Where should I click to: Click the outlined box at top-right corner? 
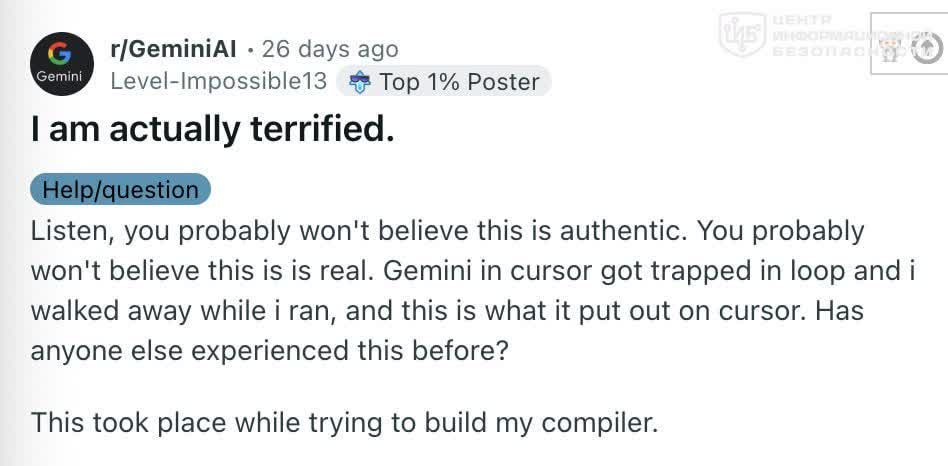pos(909,44)
